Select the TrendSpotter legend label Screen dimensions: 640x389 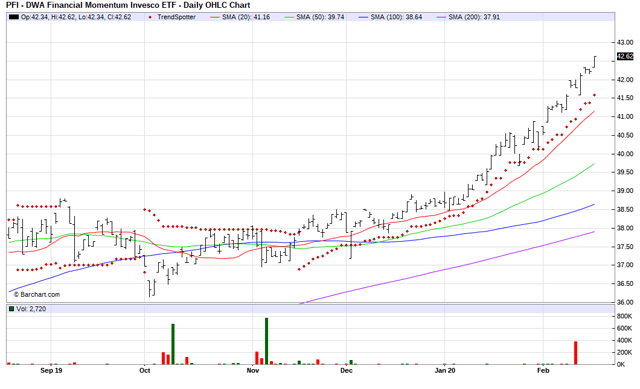point(176,17)
